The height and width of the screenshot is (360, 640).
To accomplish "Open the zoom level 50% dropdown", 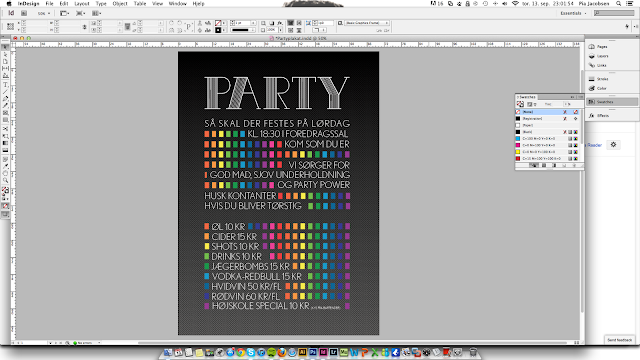I will [x=44, y=13].
